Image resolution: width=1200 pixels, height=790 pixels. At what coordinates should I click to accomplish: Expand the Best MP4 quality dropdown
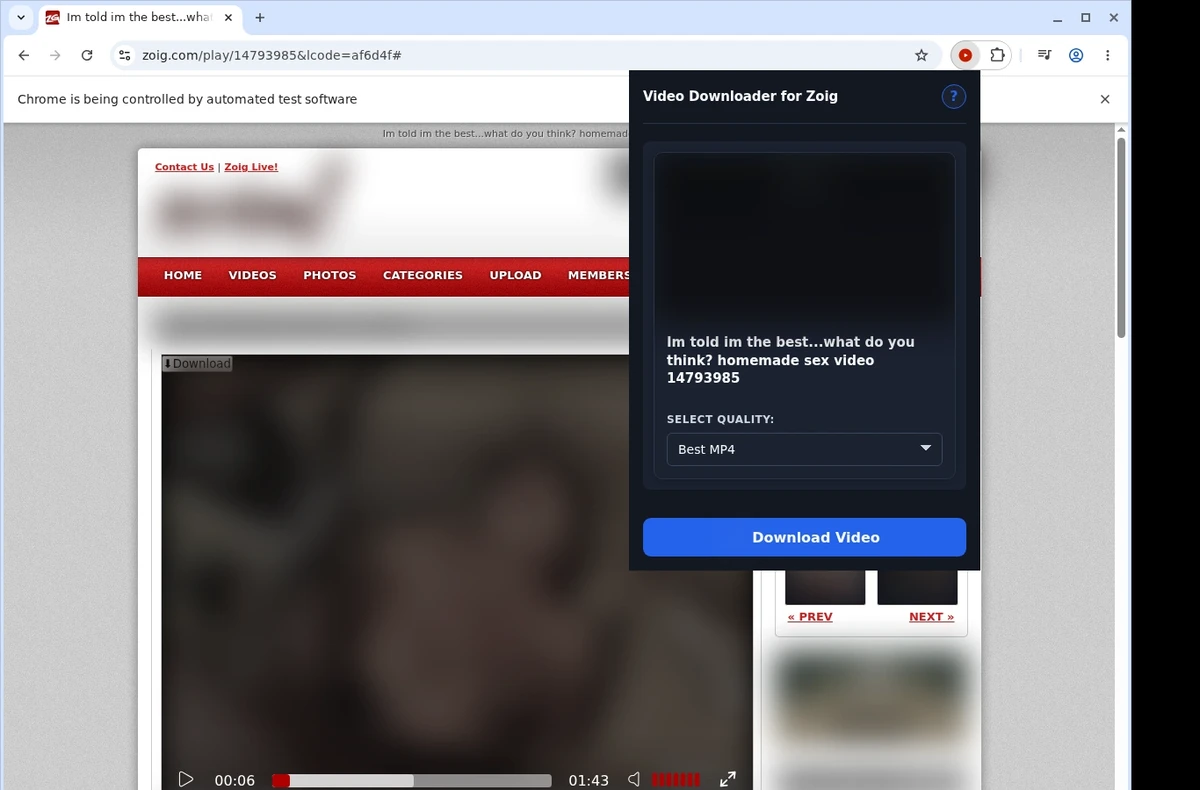[804, 449]
